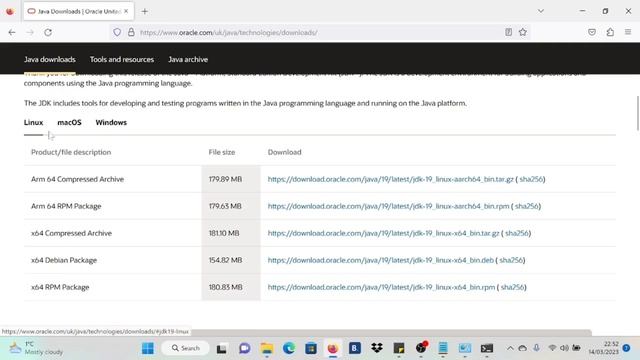This screenshot has width=640, height=360.
Task: Switch to Firefox on the taskbar
Action: click(x=333, y=348)
